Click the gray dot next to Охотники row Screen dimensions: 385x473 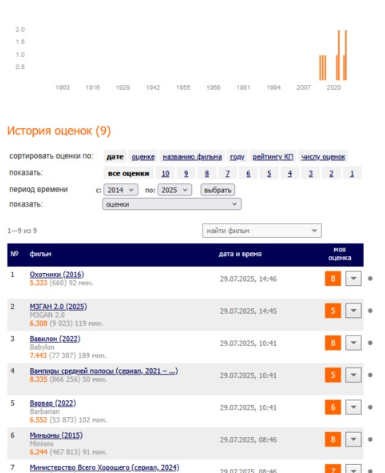[x=370, y=278]
